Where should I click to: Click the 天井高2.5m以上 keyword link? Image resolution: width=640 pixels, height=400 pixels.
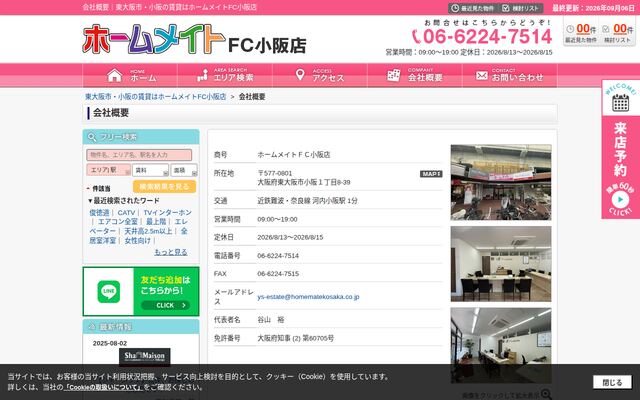coord(148,231)
